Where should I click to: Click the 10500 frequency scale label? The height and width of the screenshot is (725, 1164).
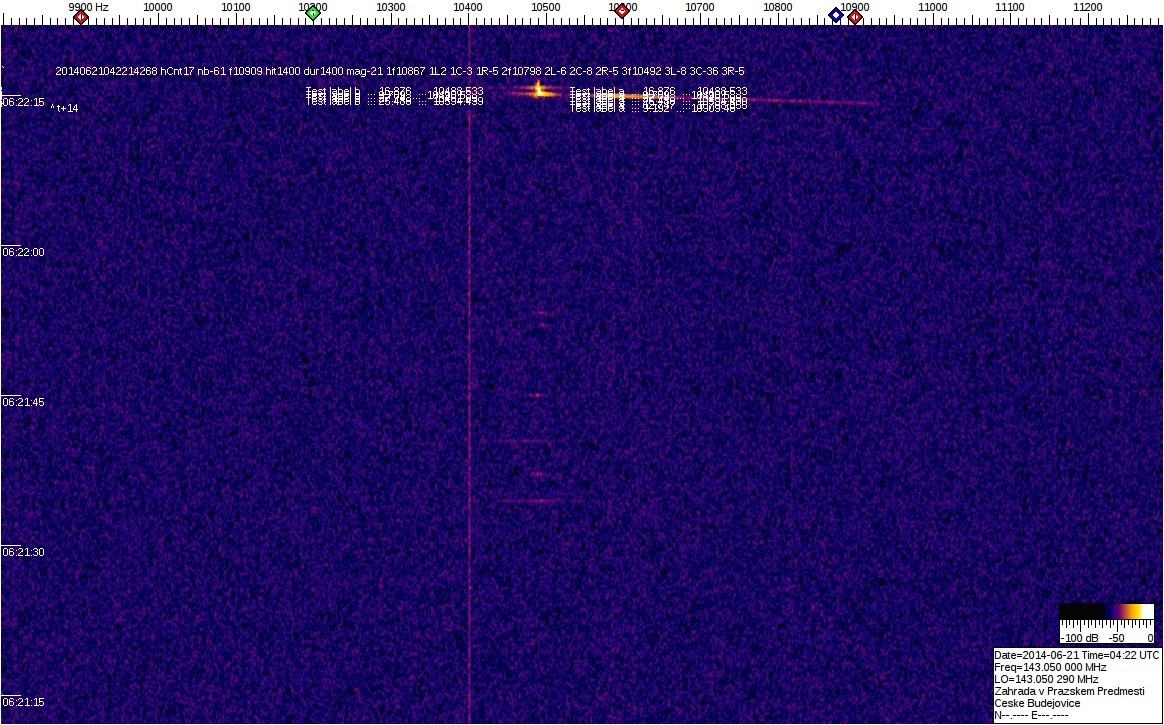point(546,7)
